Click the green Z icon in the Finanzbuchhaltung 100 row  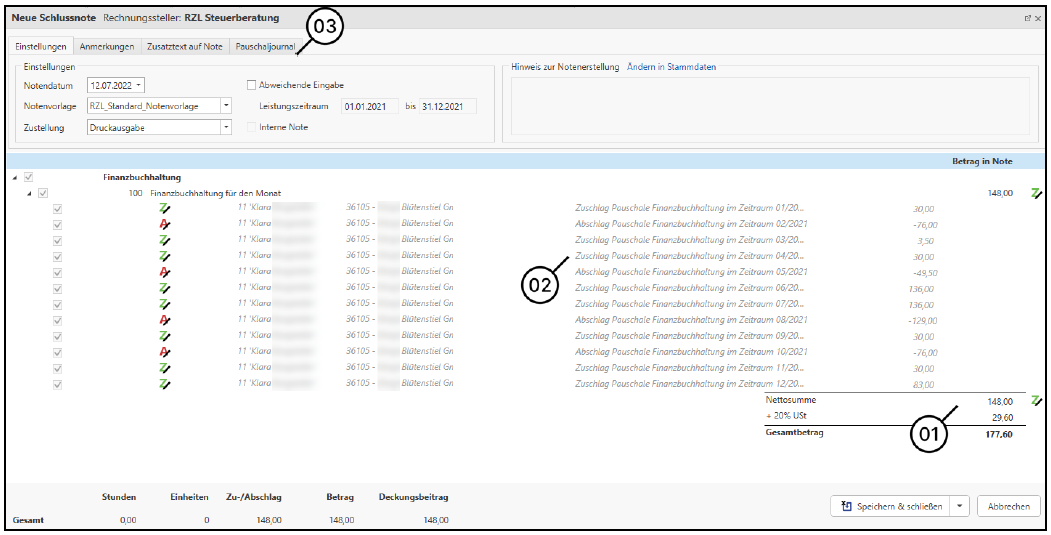1036,193
